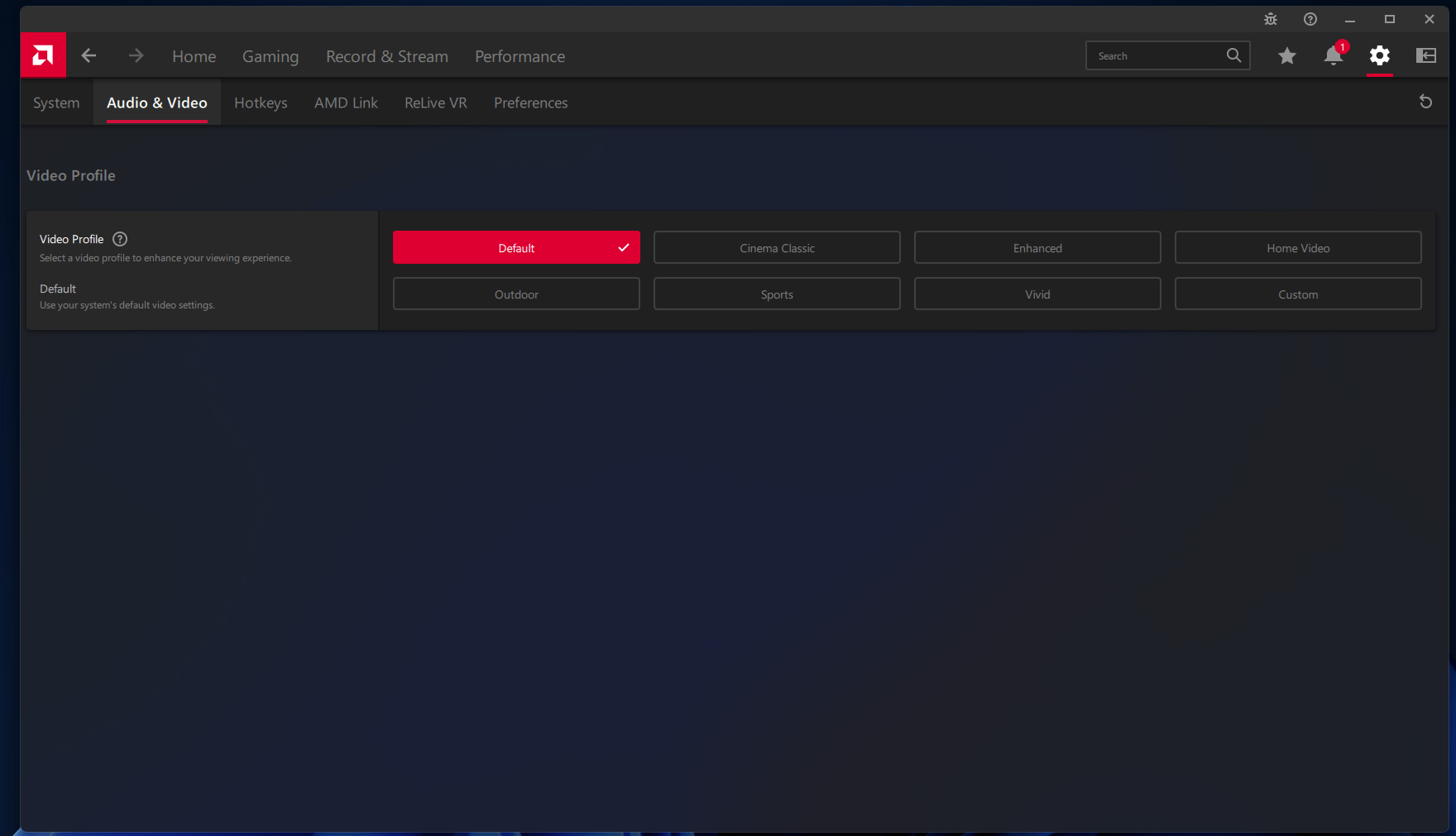Close the AMD Software window

pos(1430,19)
